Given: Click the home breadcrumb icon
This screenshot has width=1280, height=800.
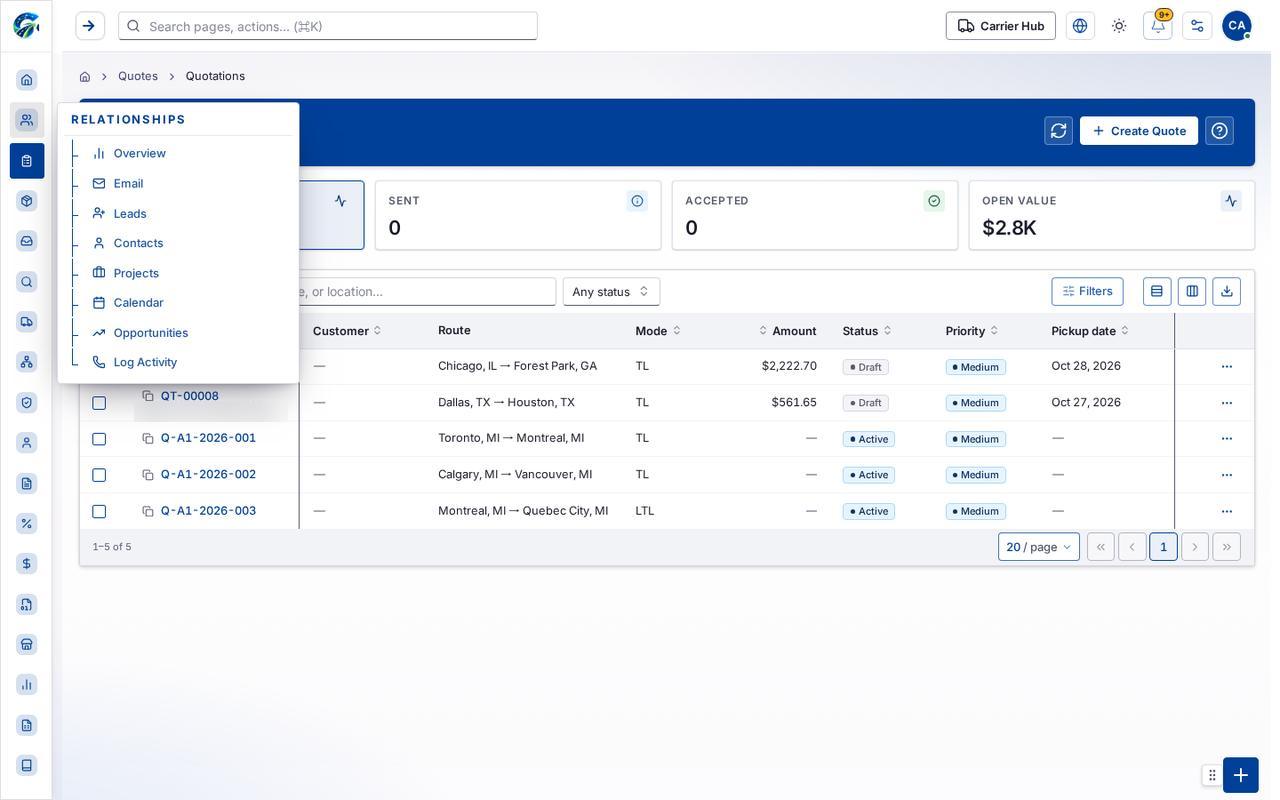Looking at the screenshot, I should tap(85, 77).
